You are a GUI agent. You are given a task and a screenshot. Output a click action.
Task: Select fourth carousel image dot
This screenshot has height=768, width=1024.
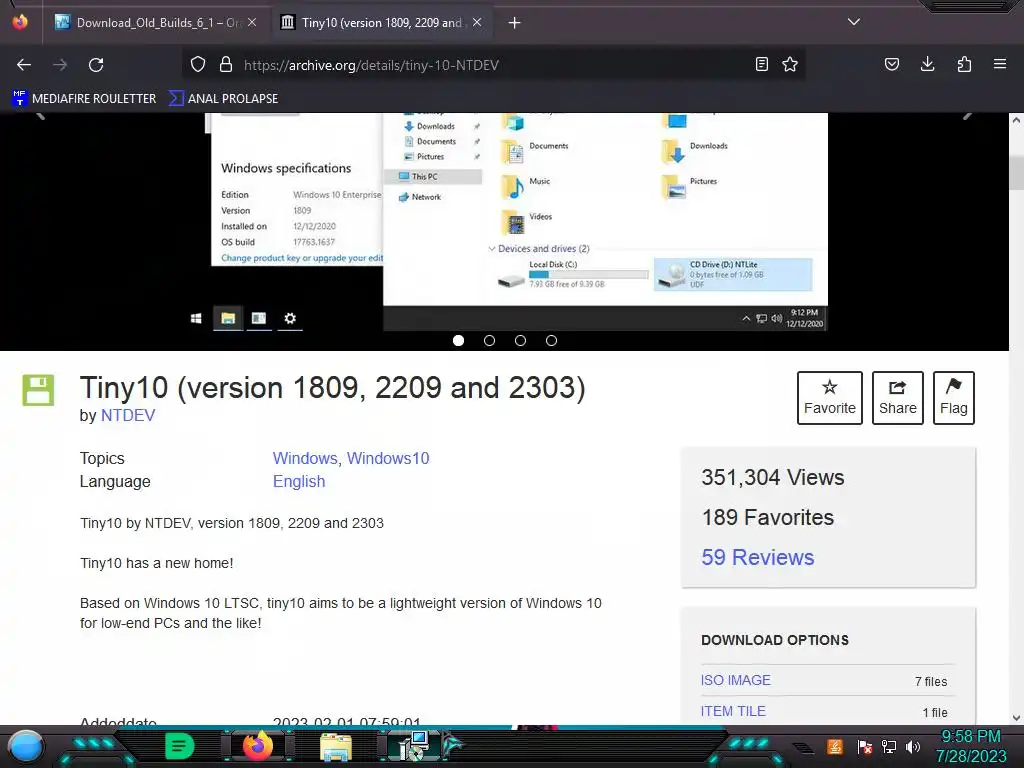551,340
